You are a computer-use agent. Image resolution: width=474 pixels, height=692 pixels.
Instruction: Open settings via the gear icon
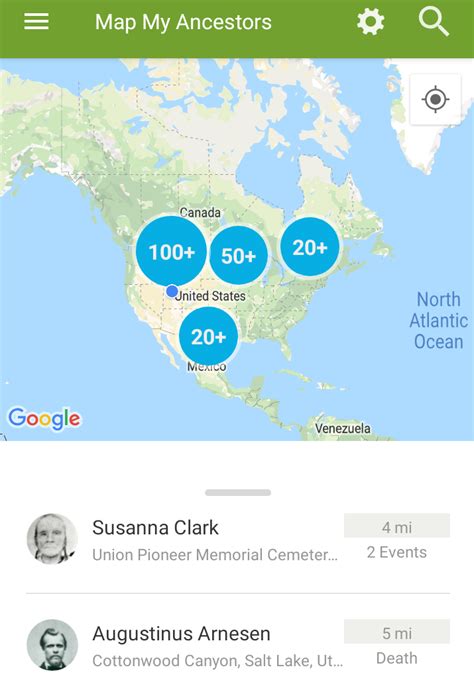pos(370,22)
